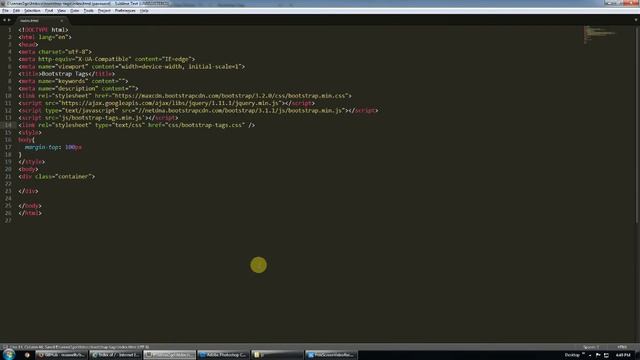Click the meta keywords line
This screenshot has width=640, height=360.
pyautogui.click(x=73, y=81)
